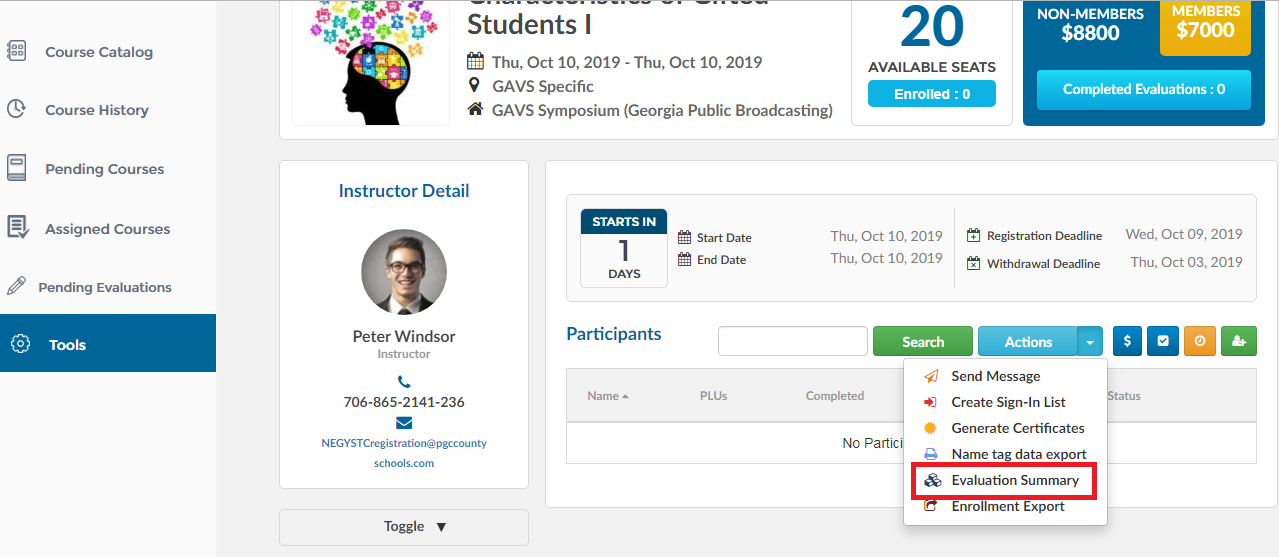Click the orange clock icon button
1279x558 pixels.
[x=1200, y=341]
